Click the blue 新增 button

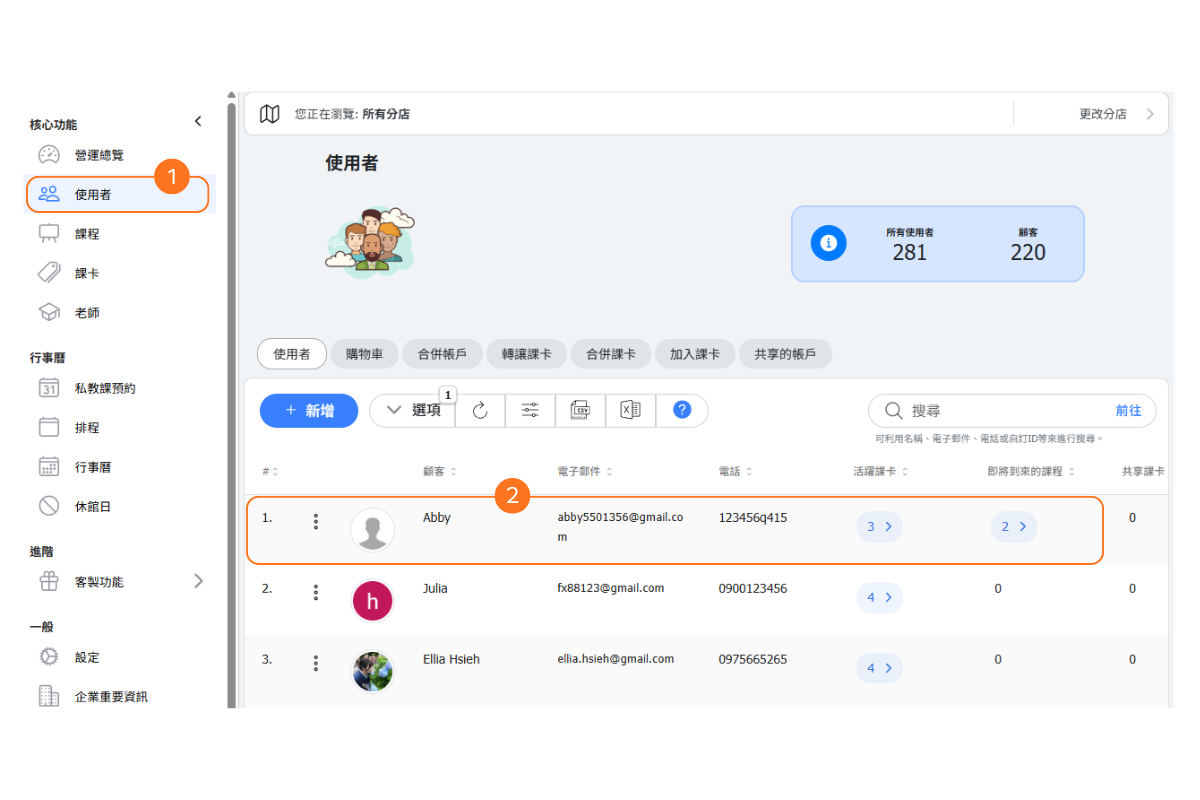point(309,410)
